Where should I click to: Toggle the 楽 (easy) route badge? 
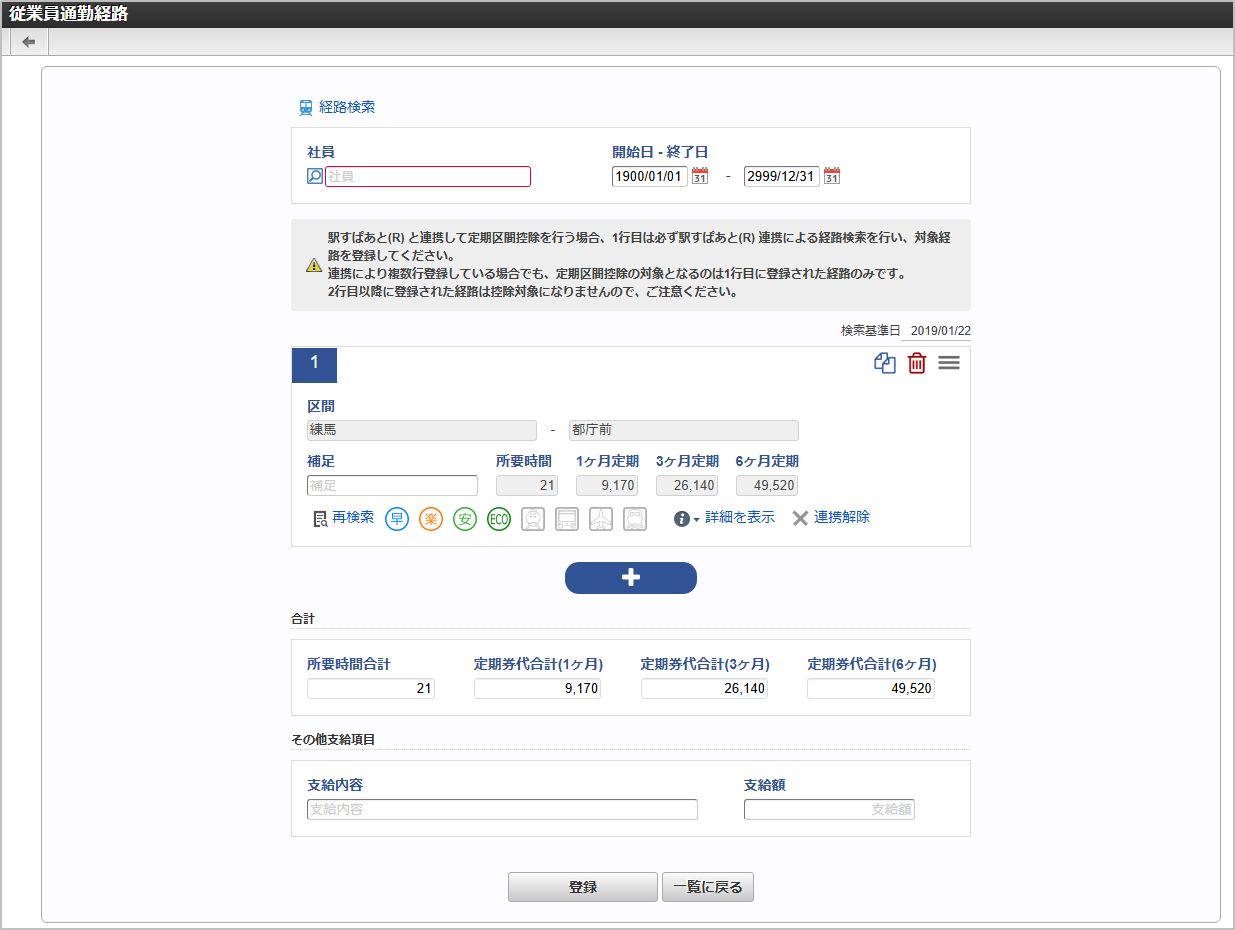(x=431, y=519)
